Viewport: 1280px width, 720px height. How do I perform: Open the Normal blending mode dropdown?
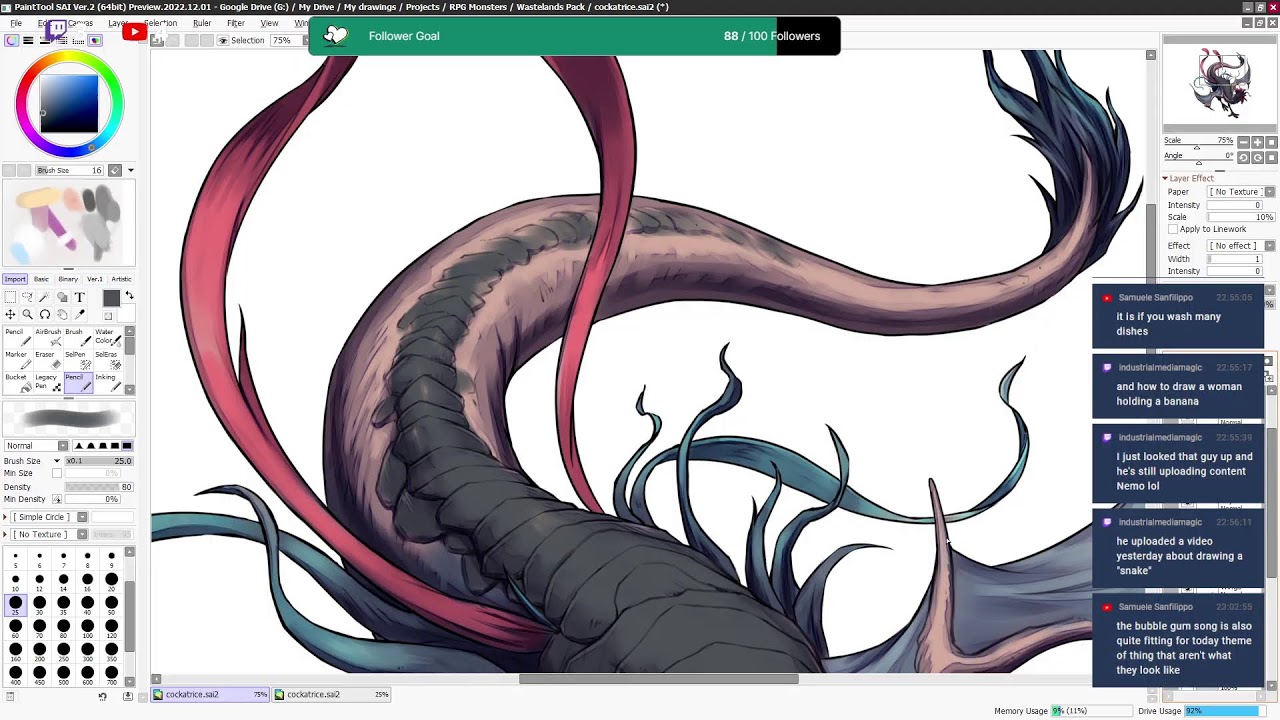tap(36, 445)
